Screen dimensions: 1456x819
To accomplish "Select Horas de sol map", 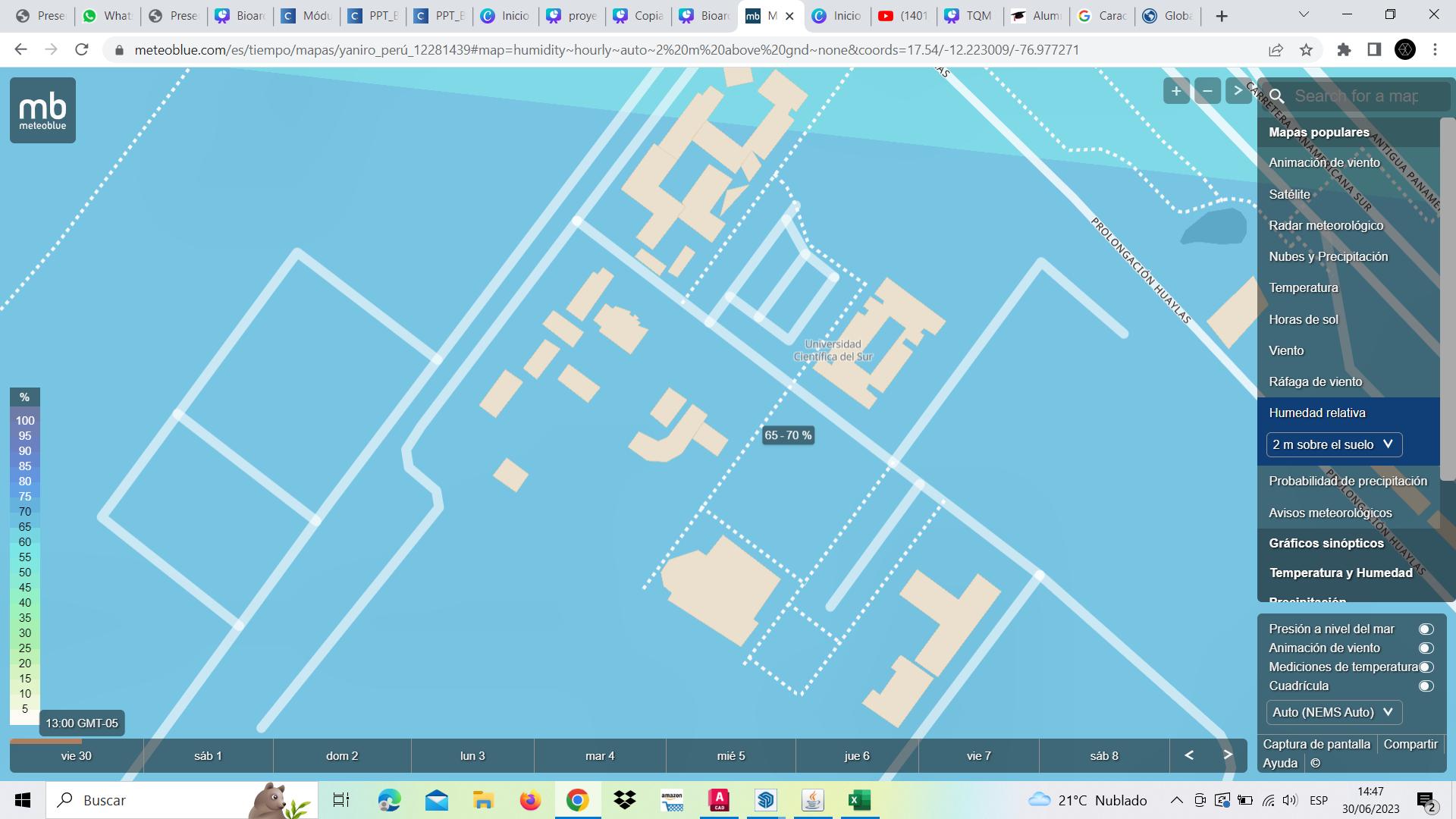I will coord(1303,319).
